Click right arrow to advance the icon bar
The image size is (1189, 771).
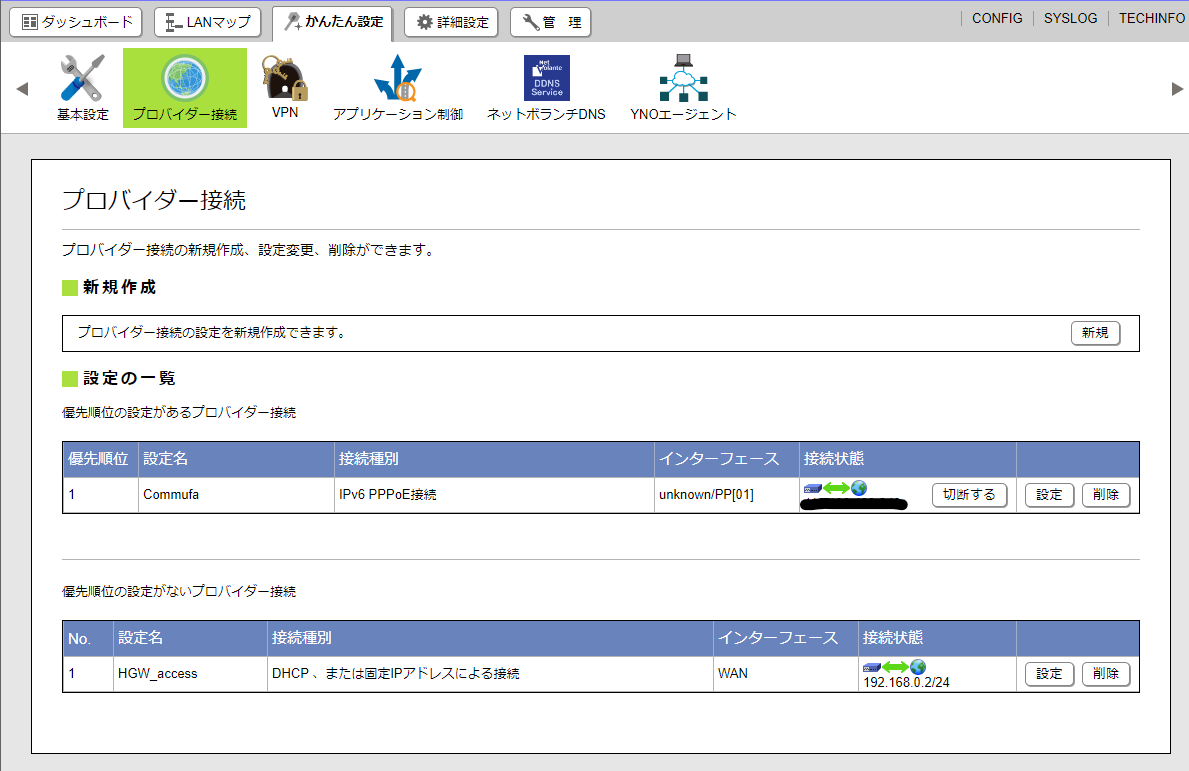(x=1177, y=89)
